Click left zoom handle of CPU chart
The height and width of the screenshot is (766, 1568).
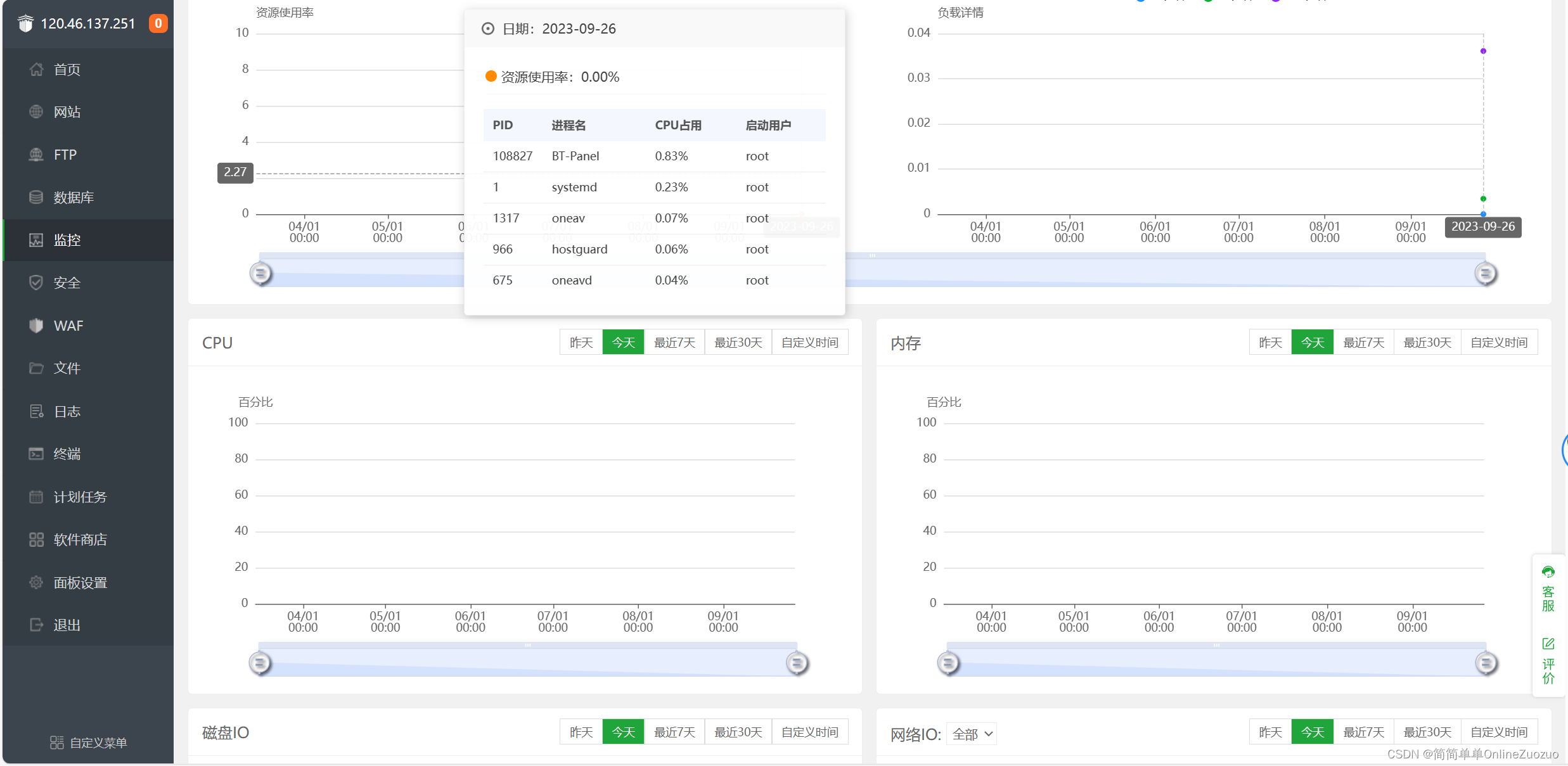(260, 663)
